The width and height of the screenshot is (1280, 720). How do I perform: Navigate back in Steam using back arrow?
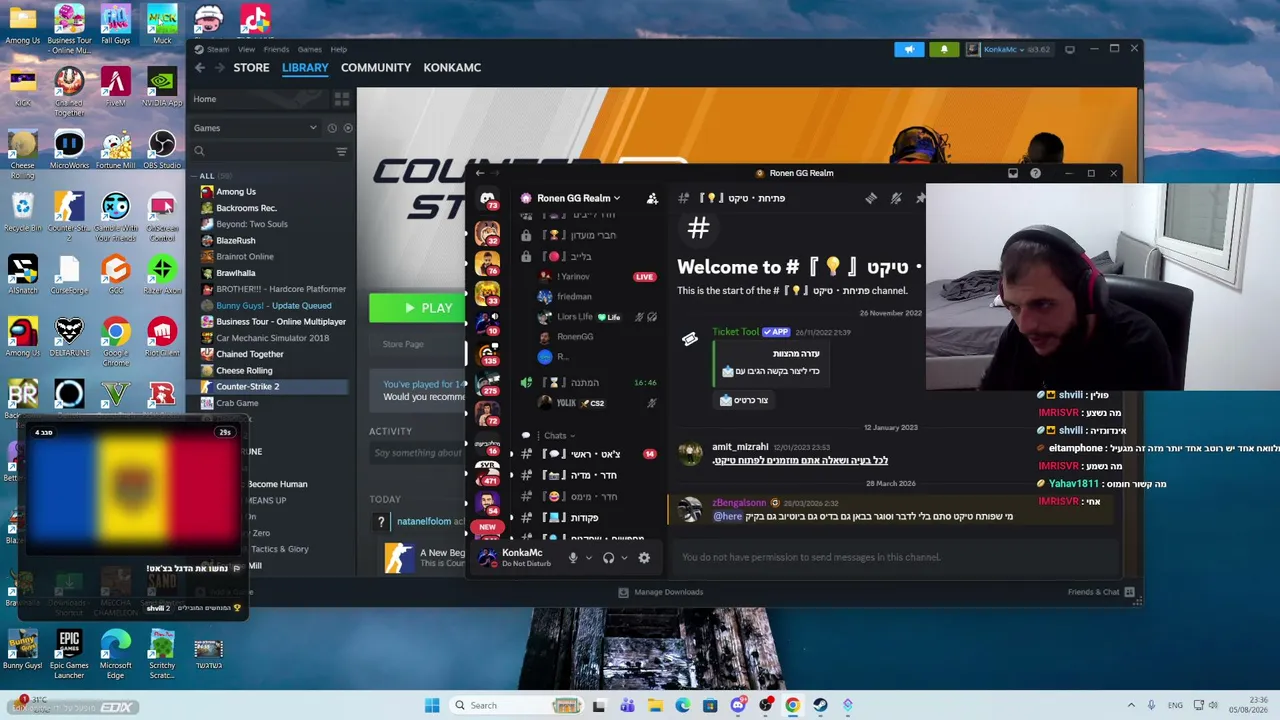200,68
